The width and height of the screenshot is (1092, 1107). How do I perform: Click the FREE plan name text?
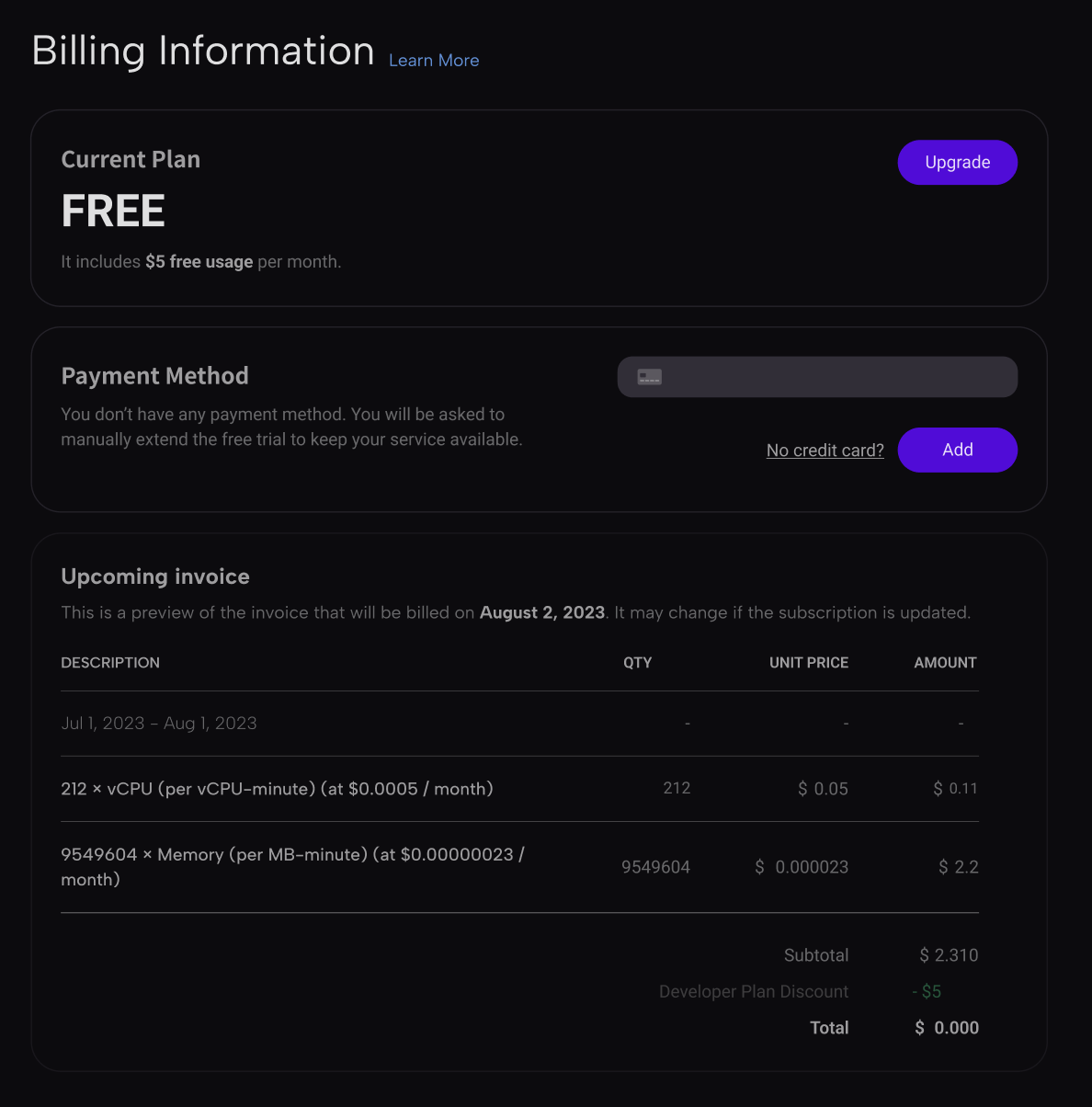point(113,211)
